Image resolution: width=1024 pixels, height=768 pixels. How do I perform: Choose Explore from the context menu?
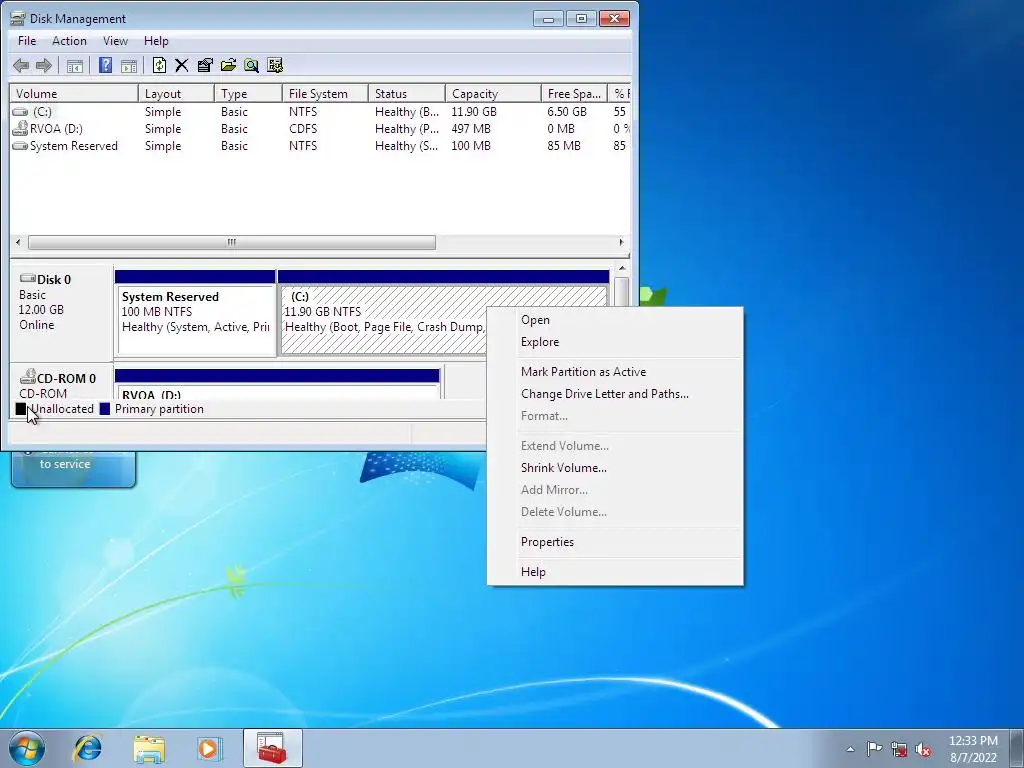(x=615, y=342)
